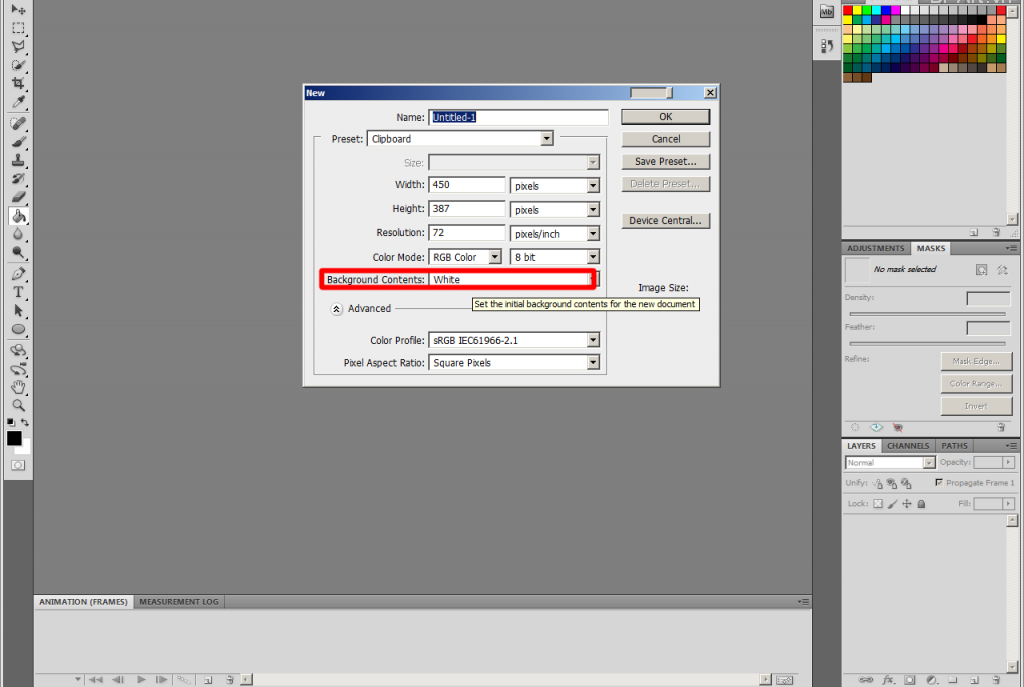Open the Color Mode dropdown
Viewport: 1024px width, 687px height.
click(494, 257)
